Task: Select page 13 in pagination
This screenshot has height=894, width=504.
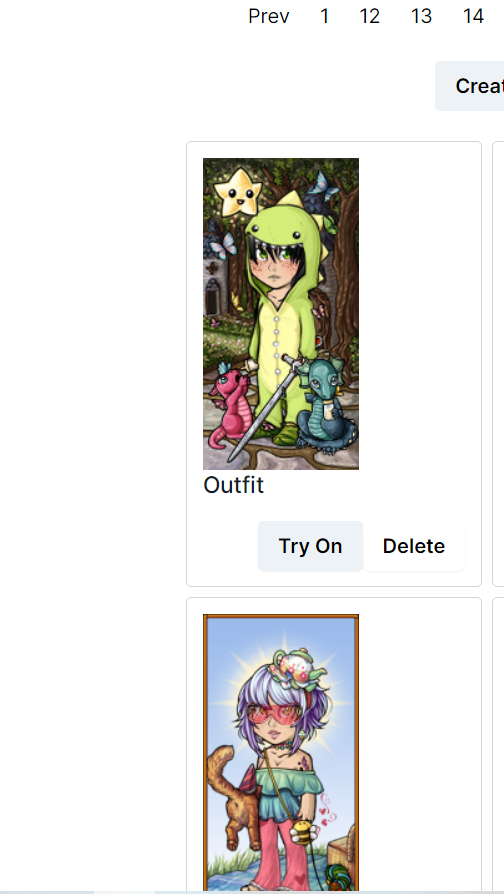Action: pyautogui.click(x=421, y=17)
